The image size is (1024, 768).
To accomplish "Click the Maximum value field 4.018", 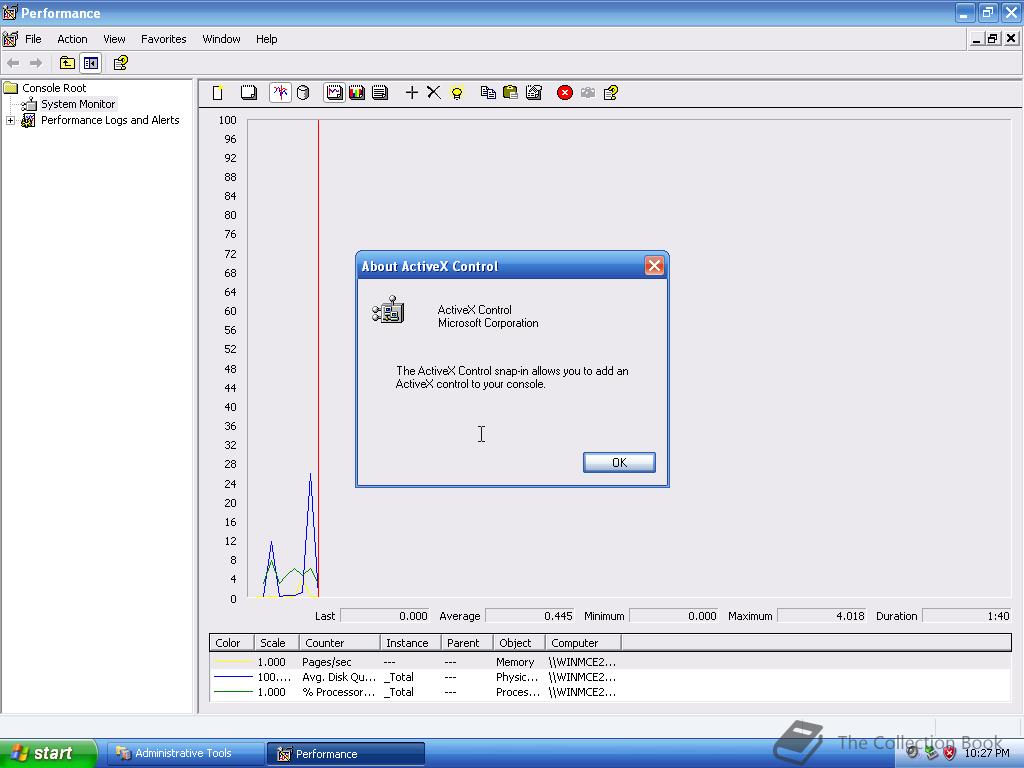I will pos(822,616).
